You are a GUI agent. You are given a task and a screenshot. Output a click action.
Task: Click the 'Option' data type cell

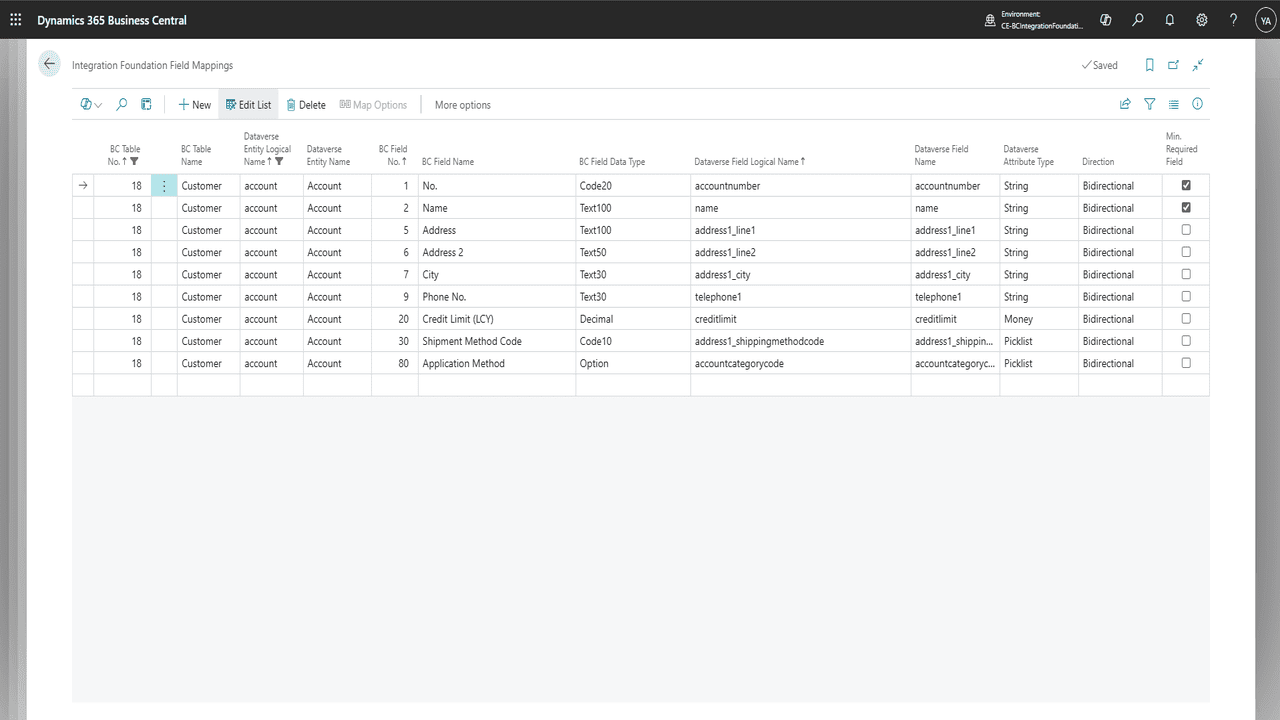pos(633,363)
